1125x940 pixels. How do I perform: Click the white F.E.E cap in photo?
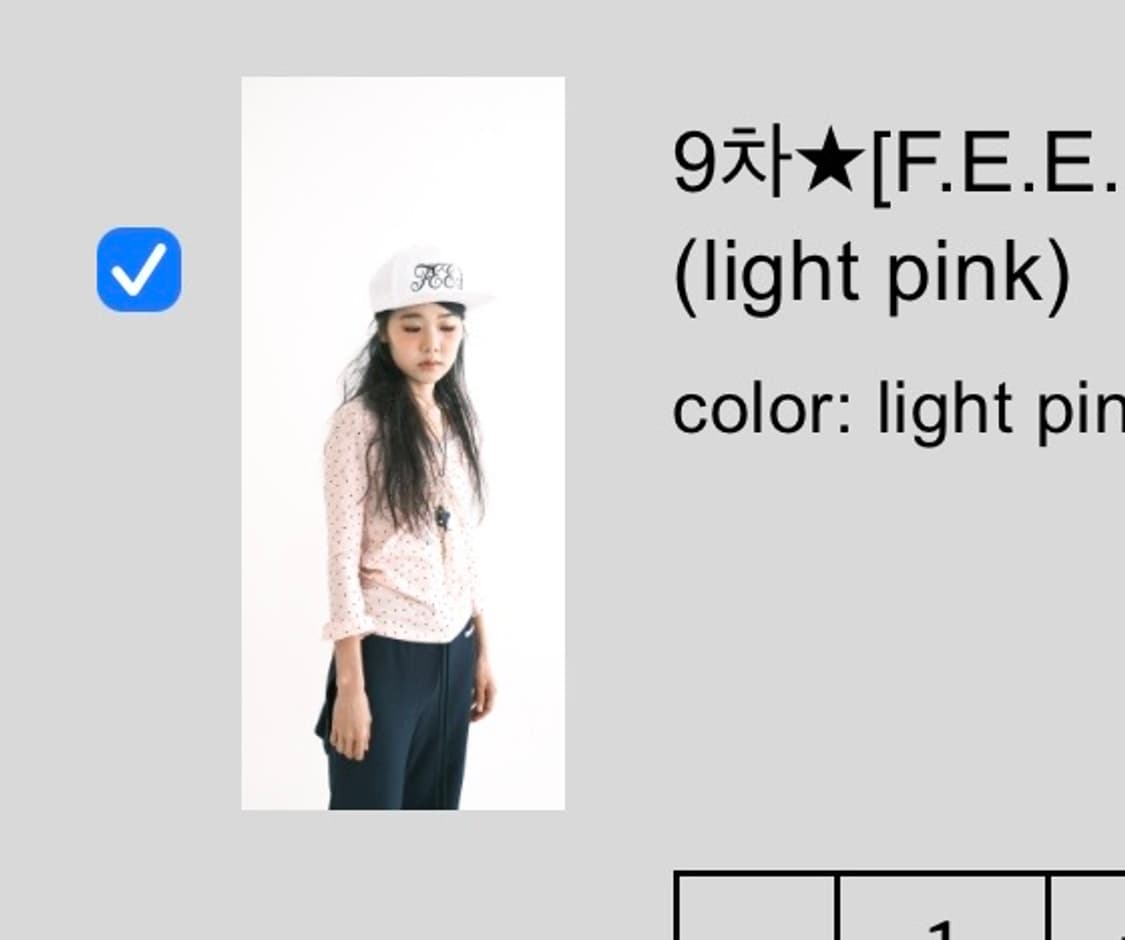(428, 282)
